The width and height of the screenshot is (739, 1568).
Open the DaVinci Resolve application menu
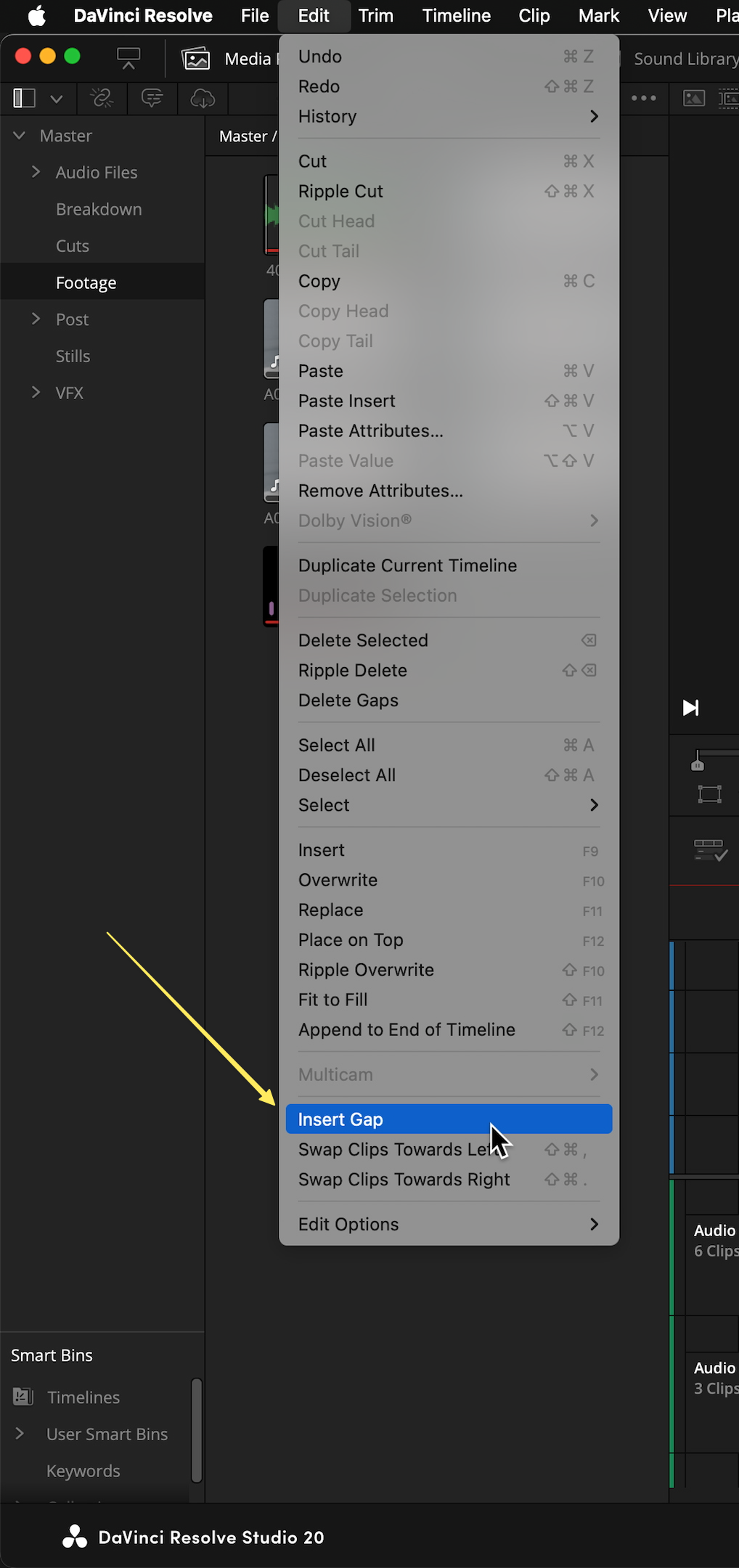[143, 15]
